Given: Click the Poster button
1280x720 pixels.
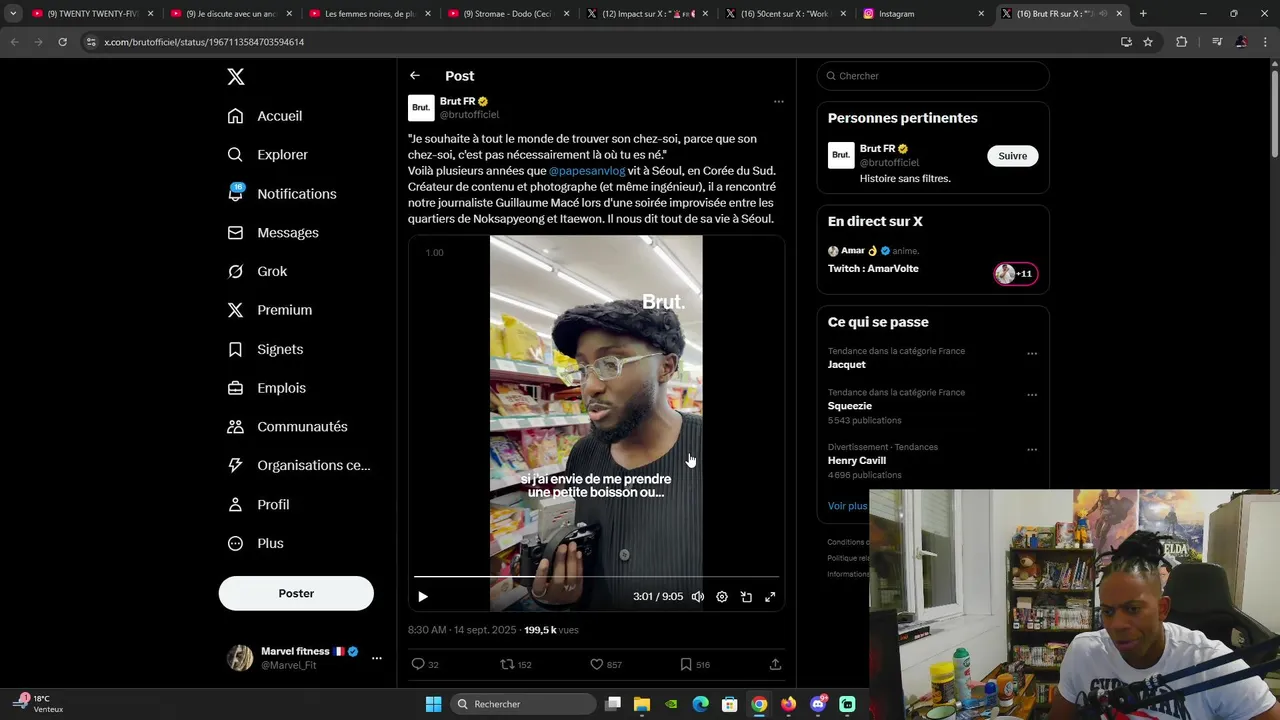Looking at the screenshot, I should pyautogui.click(x=296, y=593).
